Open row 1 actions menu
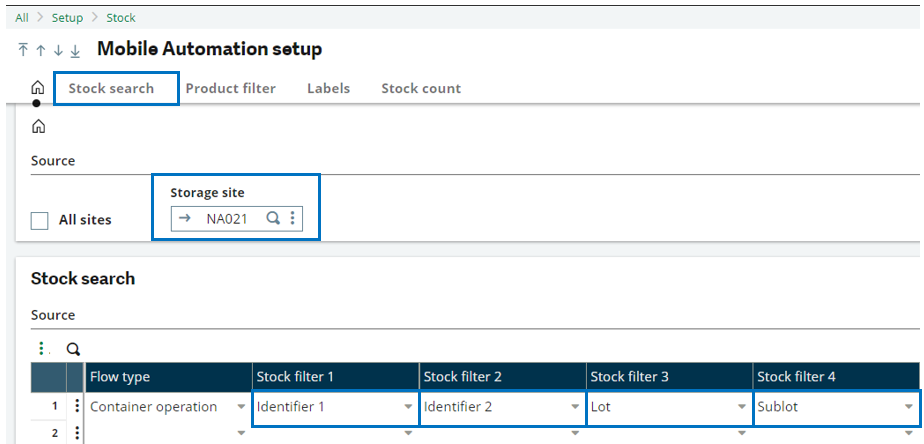 pos(76,407)
